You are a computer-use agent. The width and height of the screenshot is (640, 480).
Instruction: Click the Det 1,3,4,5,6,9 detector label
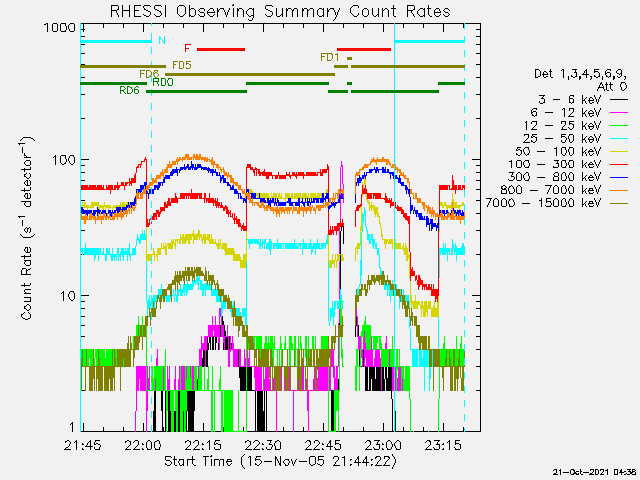point(580,74)
